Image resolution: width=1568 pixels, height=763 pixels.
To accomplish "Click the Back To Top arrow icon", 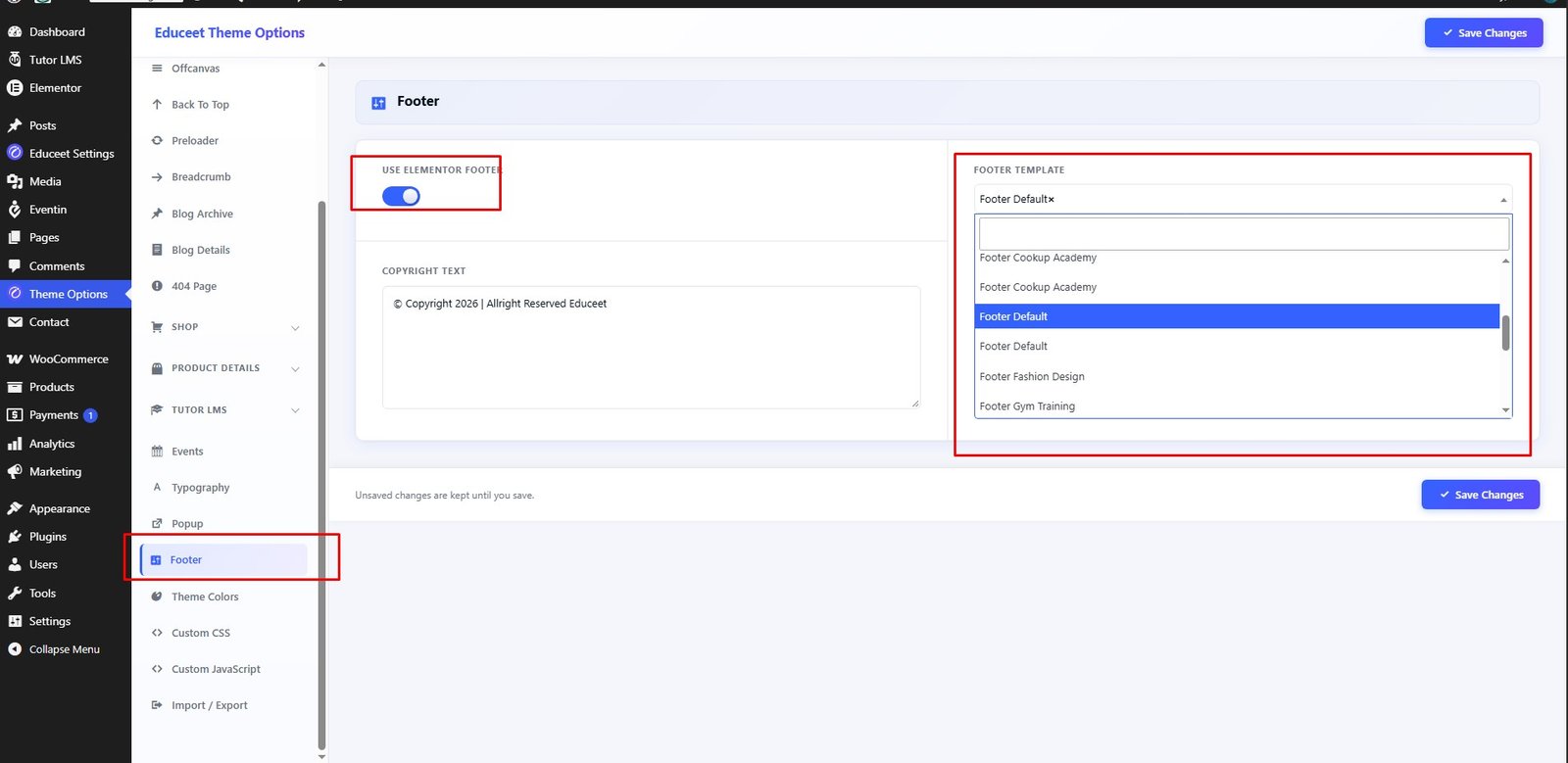I will coord(157,104).
